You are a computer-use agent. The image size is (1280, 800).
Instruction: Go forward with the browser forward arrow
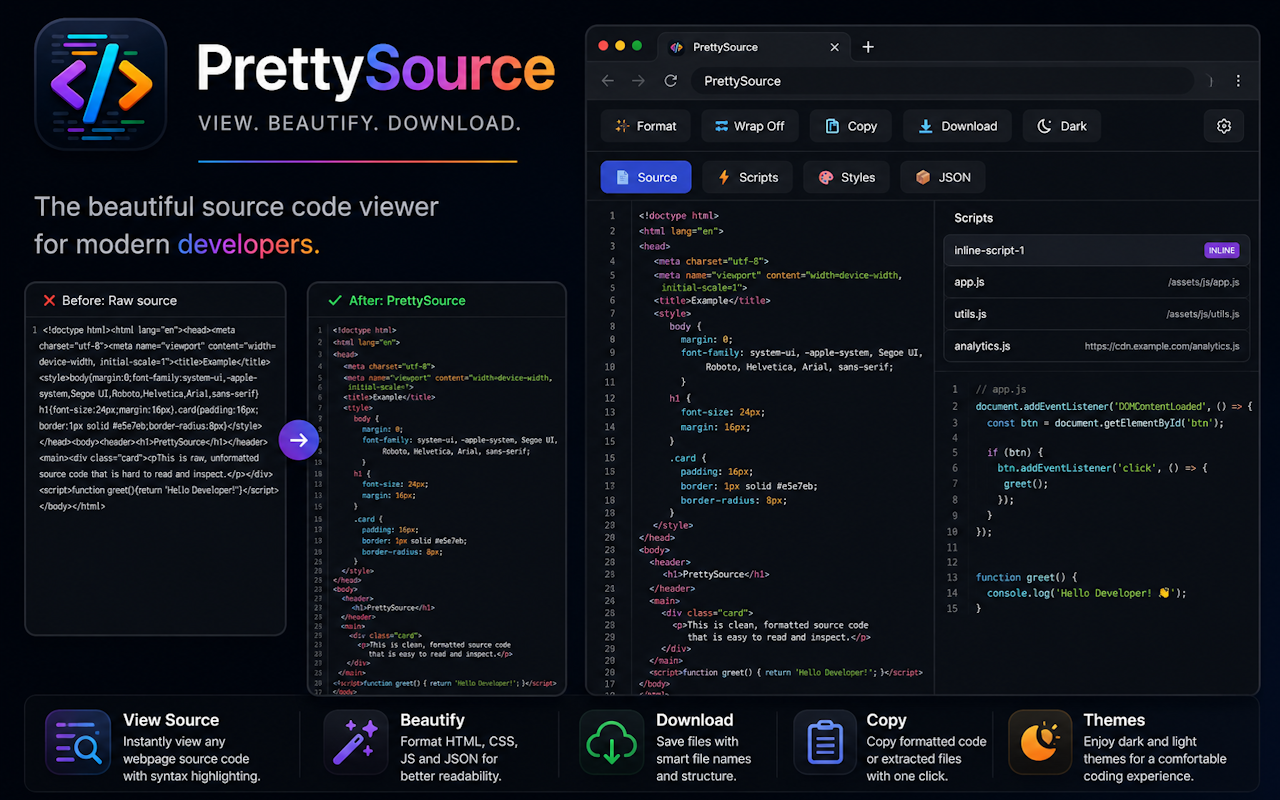click(639, 81)
